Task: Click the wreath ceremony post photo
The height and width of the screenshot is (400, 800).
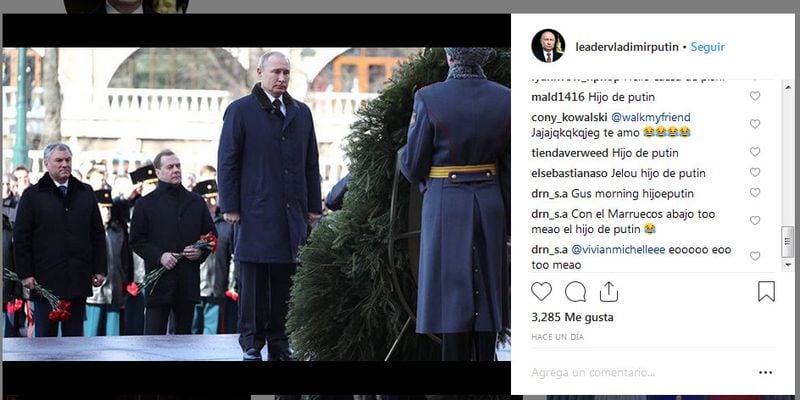Action: pyautogui.click(x=257, y=204)
